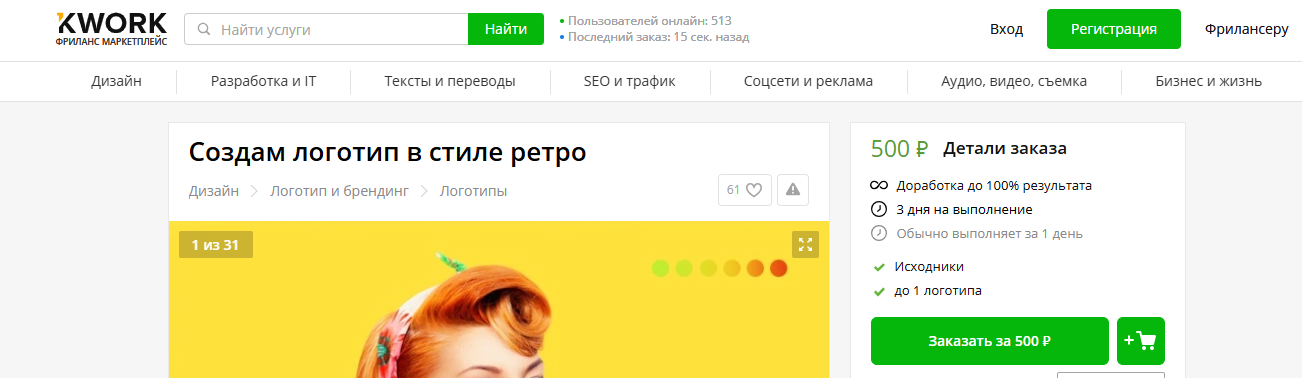Click the fullscreen expand image icon

805,245
